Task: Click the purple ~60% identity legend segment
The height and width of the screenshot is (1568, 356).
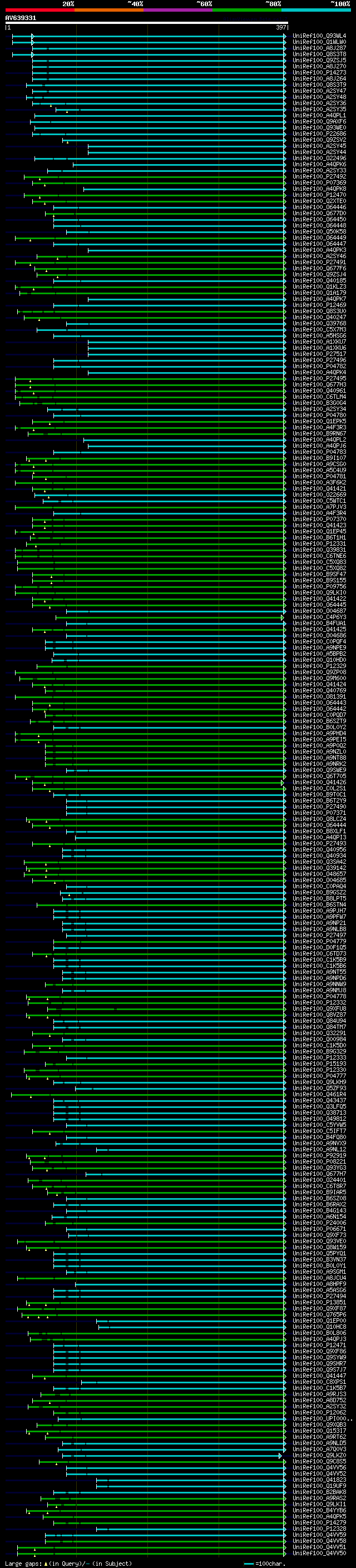Action: [x=179, y=11]
